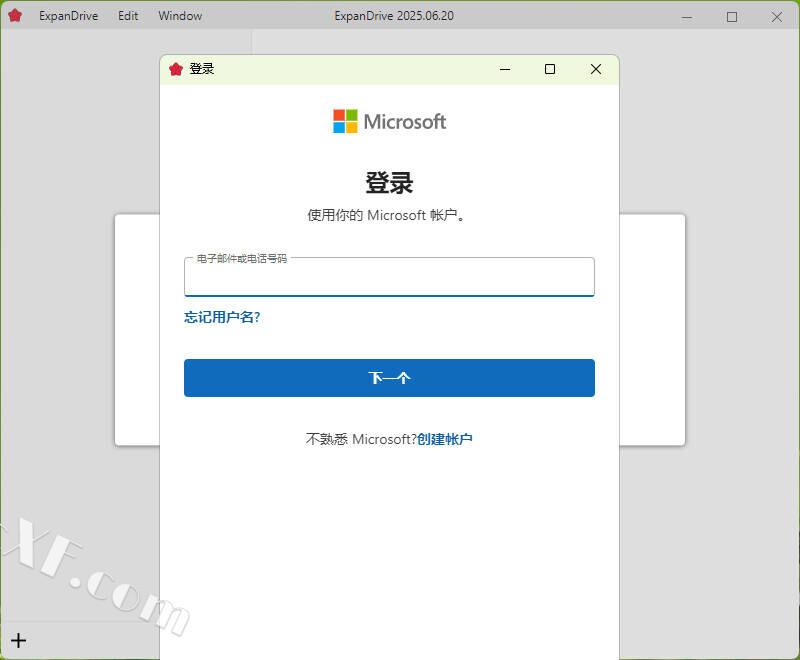The height and width of the screenshot is (660, 800).
Task: Minimize the ExpanDrive main window
Action: coord(687,17)
